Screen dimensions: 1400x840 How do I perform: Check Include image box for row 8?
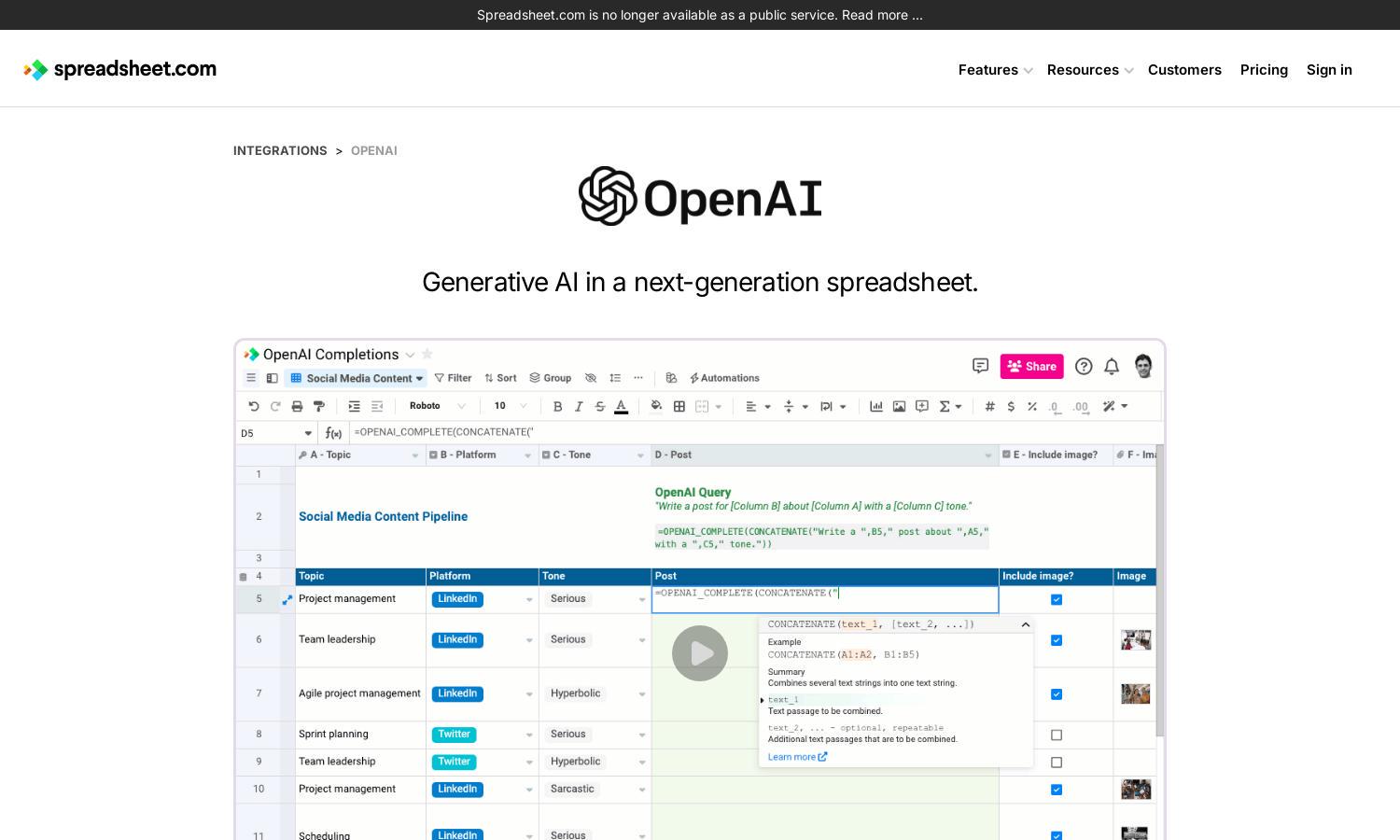tap(1057, 735)
